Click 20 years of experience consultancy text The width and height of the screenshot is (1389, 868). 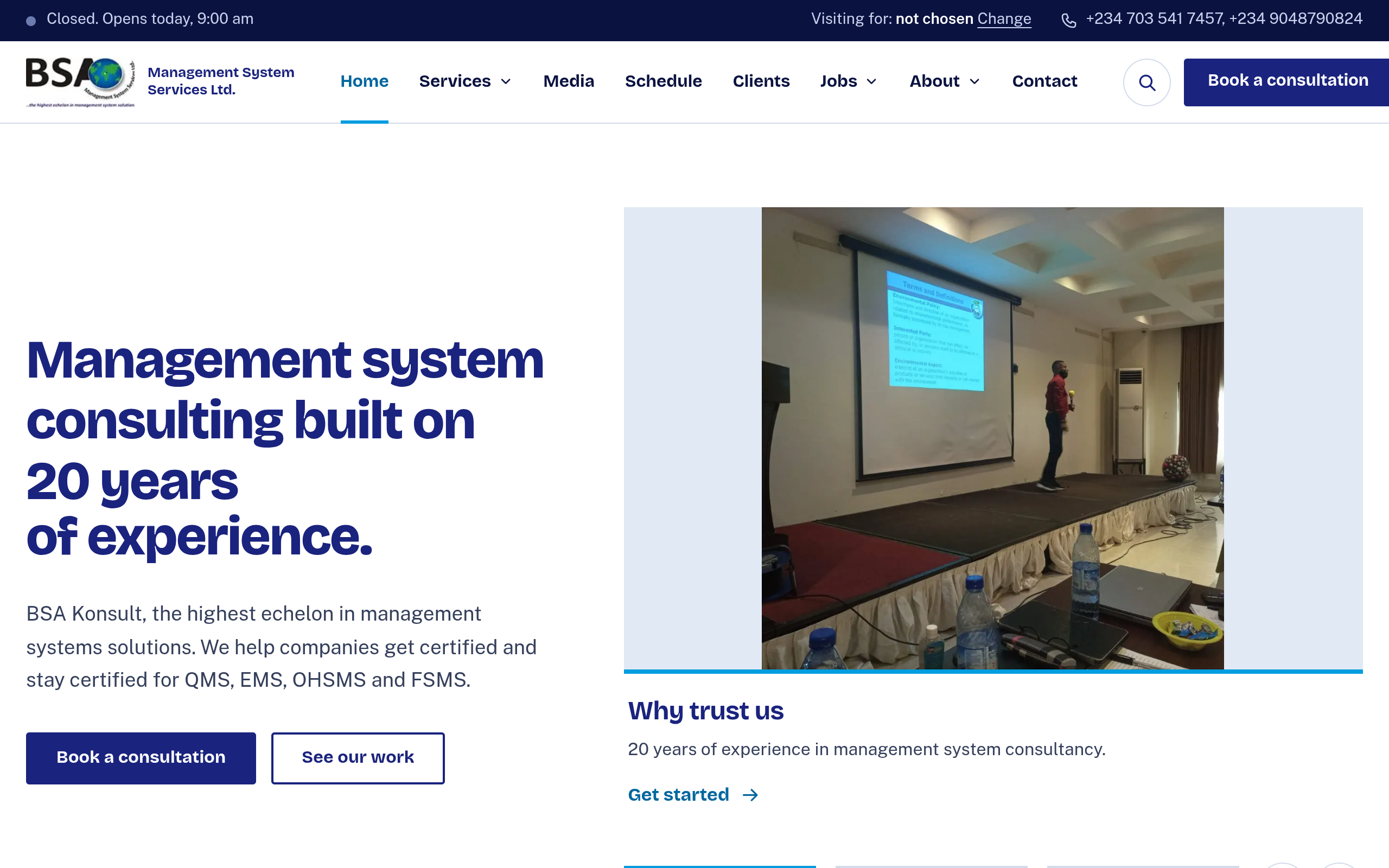tap(866, 750)
